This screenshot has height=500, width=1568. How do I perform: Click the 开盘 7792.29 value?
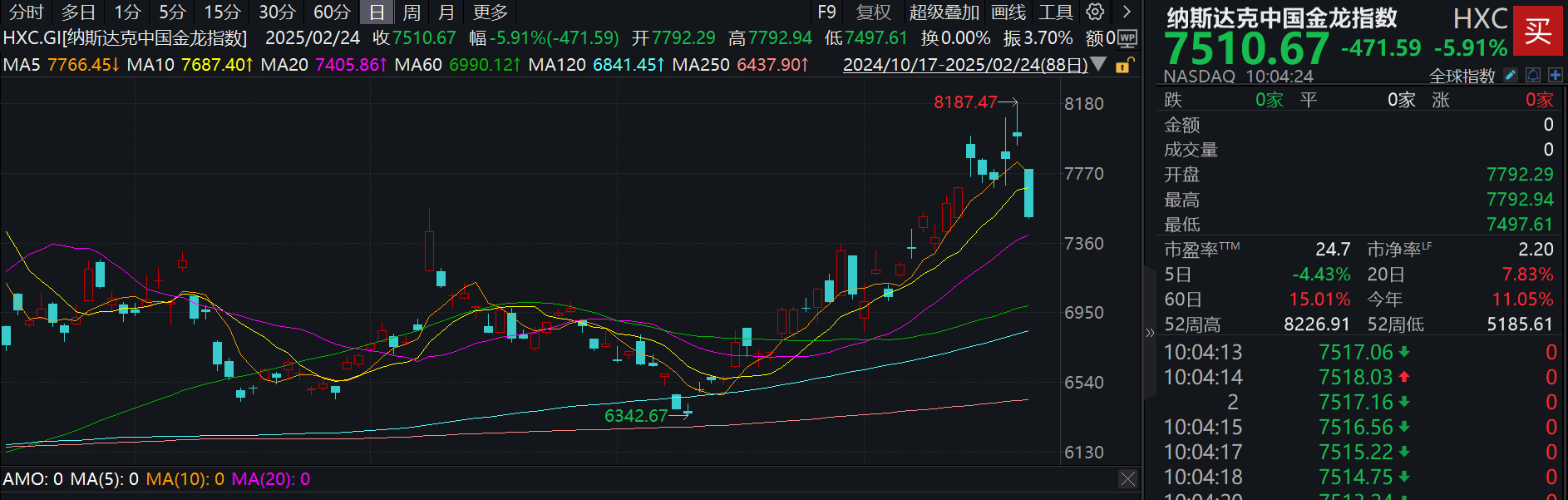(x=1520, y=174)
